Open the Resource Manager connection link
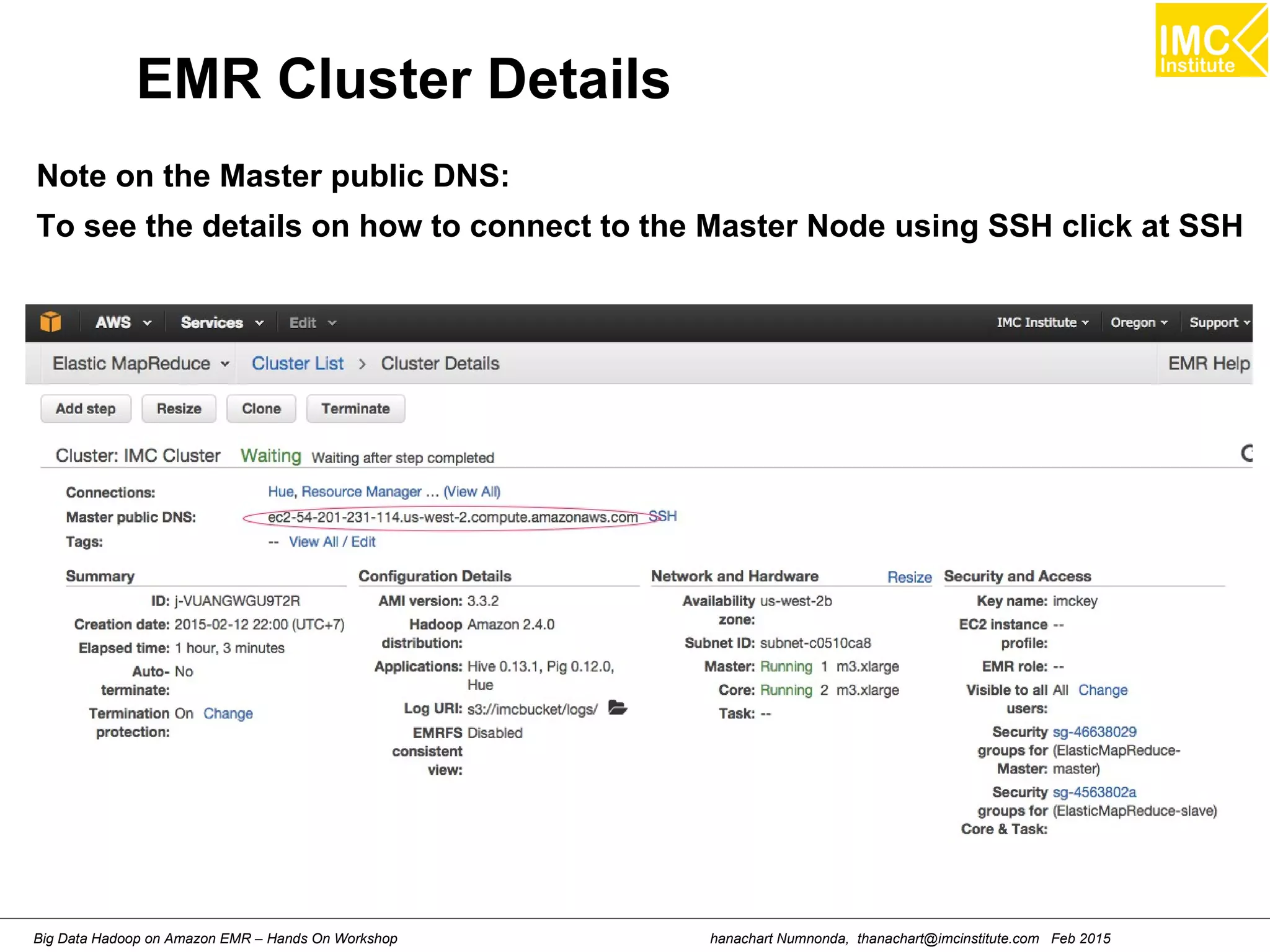The height and width of the screenshot is (952, 1270). (x=361, y=491)
